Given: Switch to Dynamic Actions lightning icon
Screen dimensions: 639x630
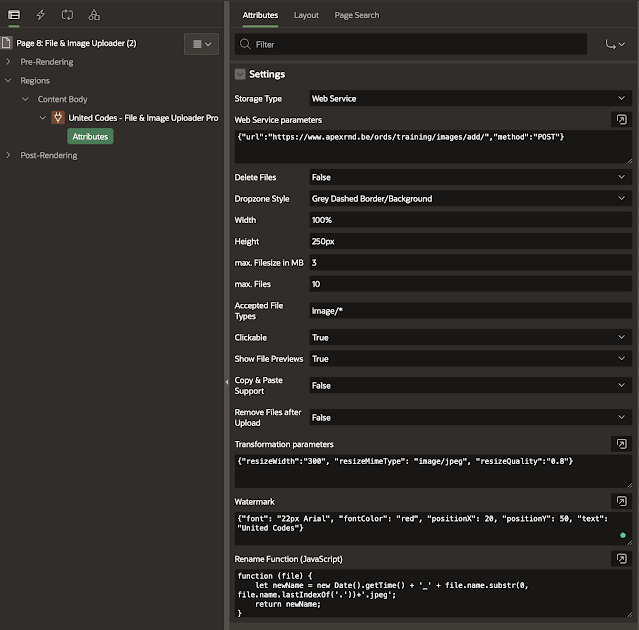Looking at the screenshot, I should click(x=41, y=15).
